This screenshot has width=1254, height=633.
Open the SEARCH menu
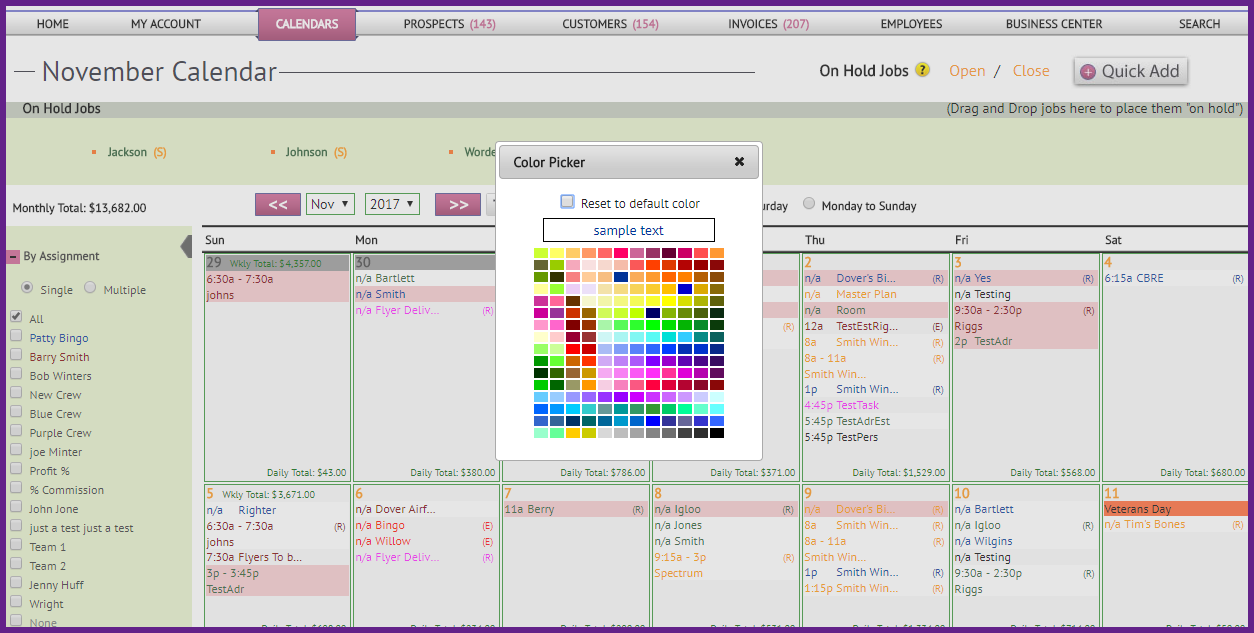1199,24
